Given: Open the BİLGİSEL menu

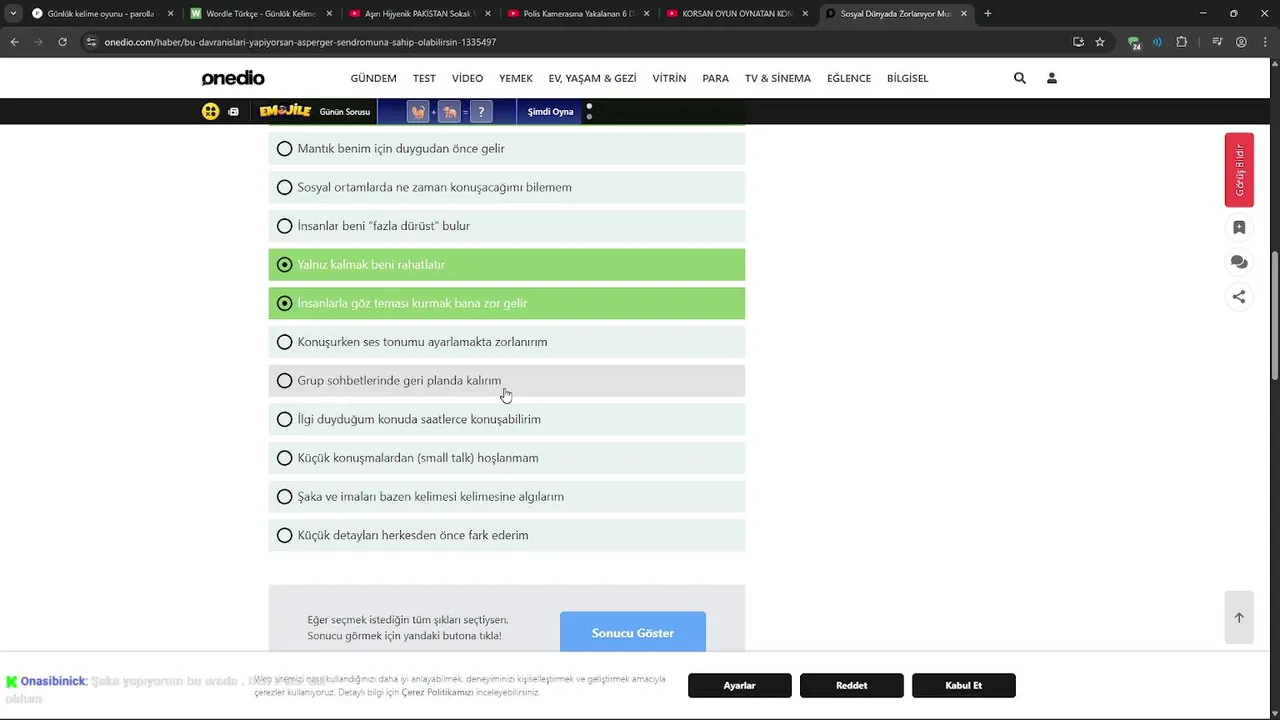Looking at the screenshot, I should [x=907, y=78].
